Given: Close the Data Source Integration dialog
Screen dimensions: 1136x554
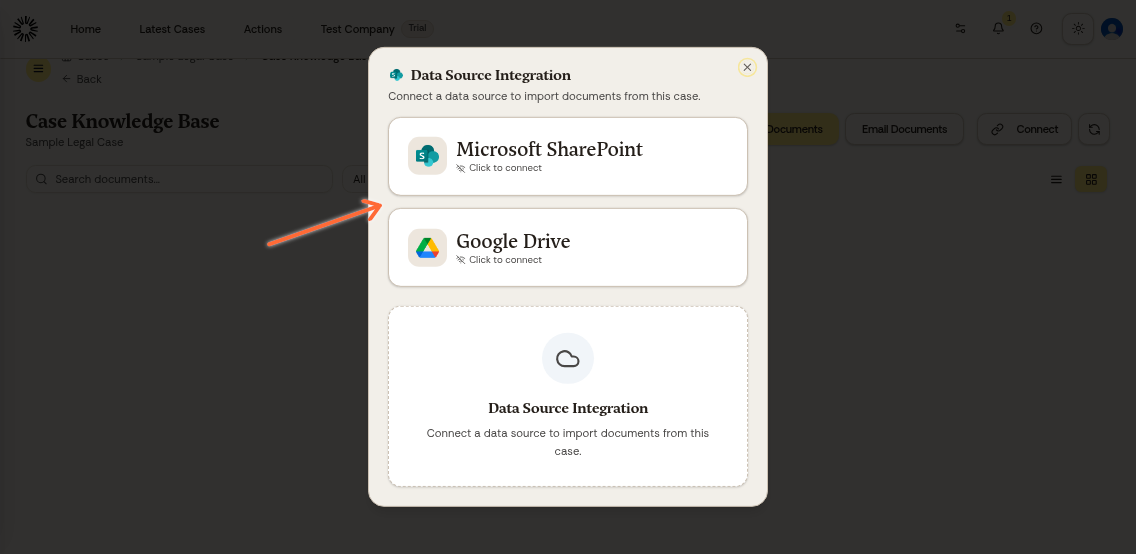Looking at the screenshot, I should pos(747,67).
